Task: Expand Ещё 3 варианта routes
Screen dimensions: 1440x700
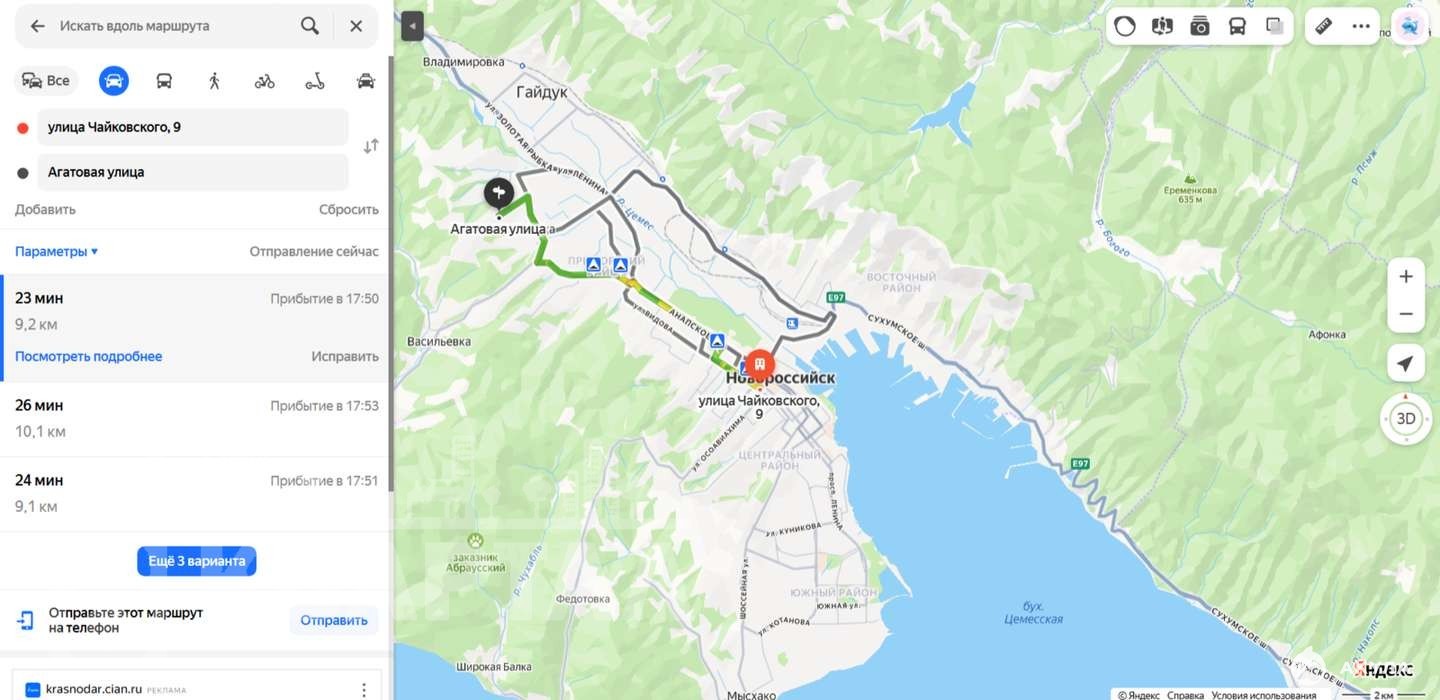Action: 197,561
